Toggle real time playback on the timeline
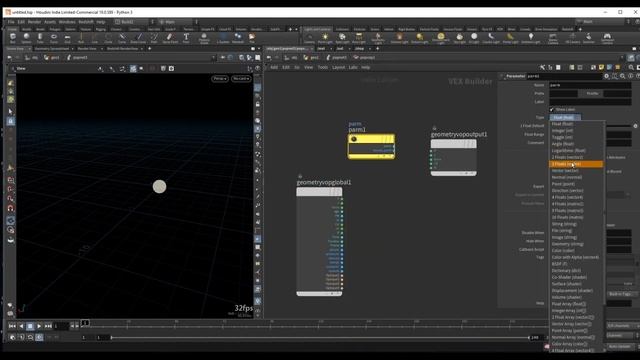Screen dimensions: 640x360 click(x=39, y=337)
